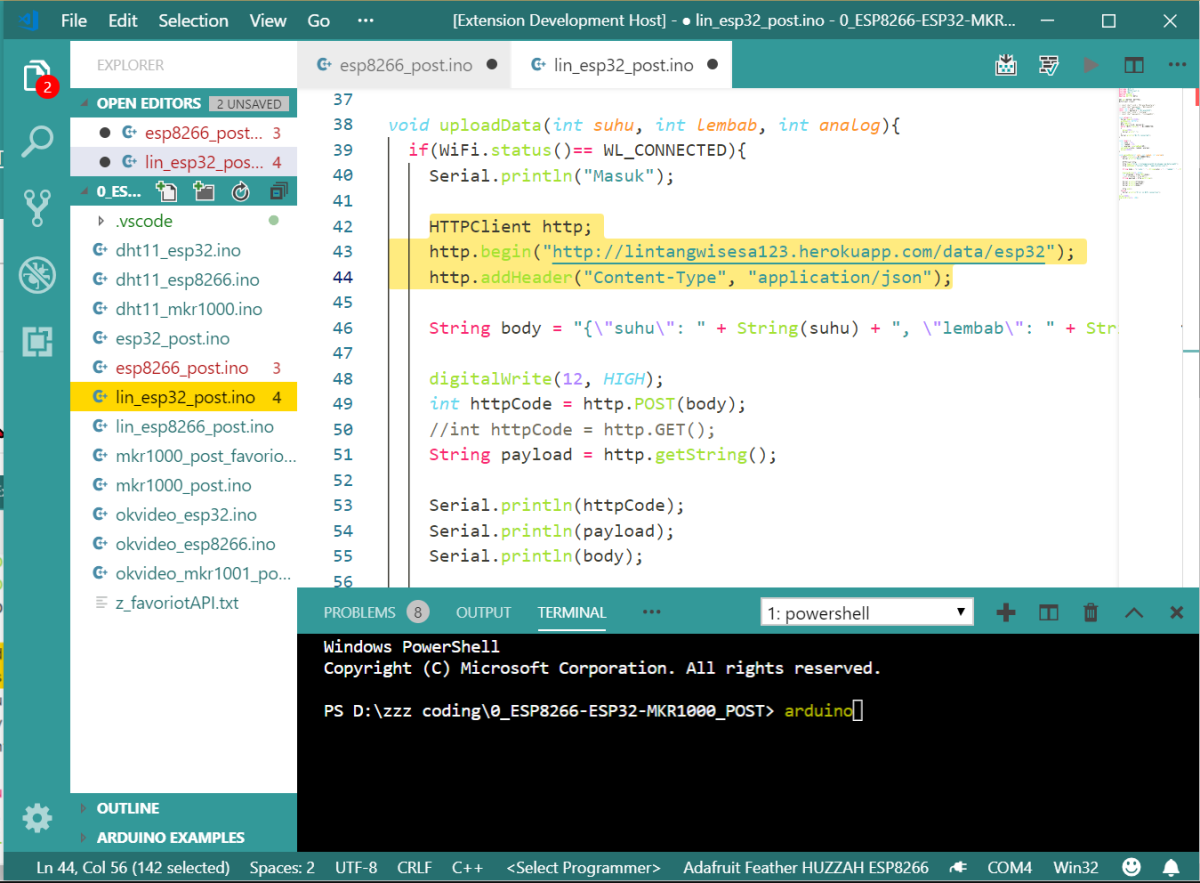Add a new terminal with plus icon
Screen dimensions: 1200x883
coord(1006,612)
